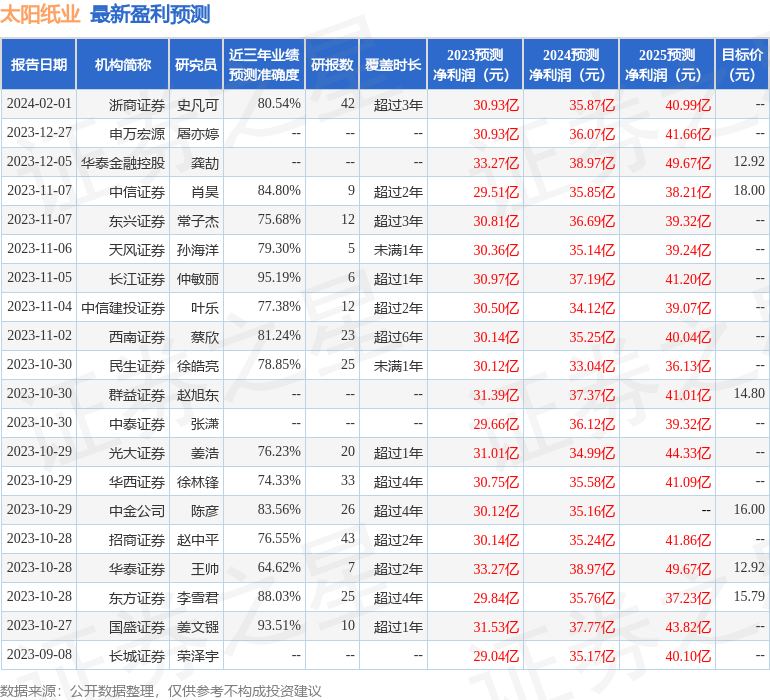Image resolution: width=770 pixels, height=700 pixels.
Task: Select the 研究员 column header
Action: click(x=196, y=64)
